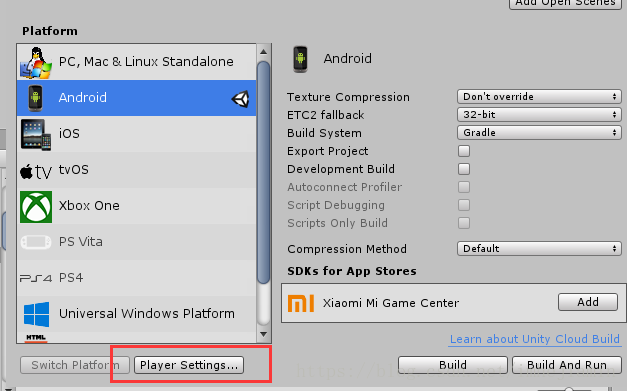Toggle the Autoconnect Profiler checkbox
Screen dimensions: 627x391
[464, 187]
